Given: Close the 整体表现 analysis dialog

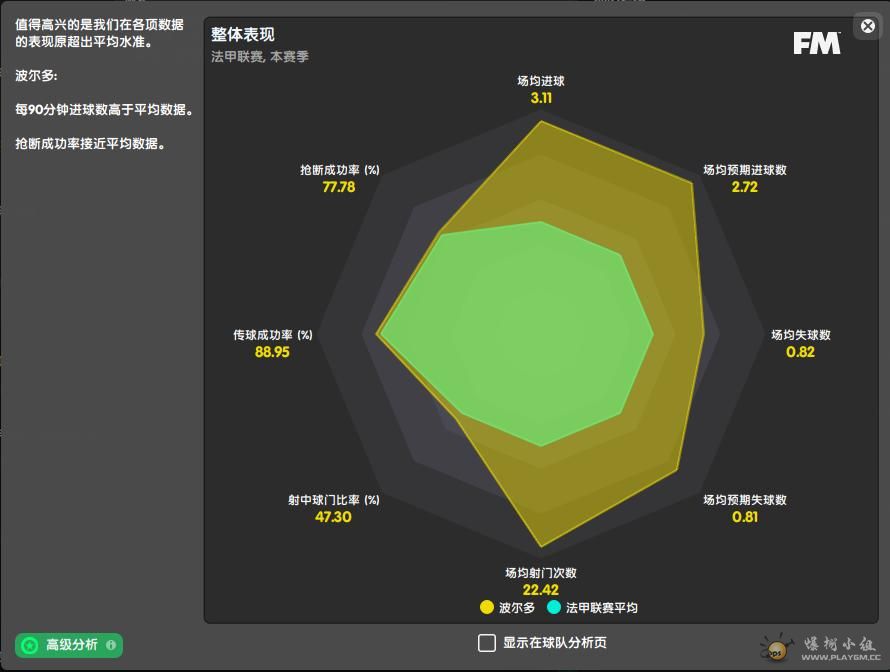Looking at the screenshot, I should (x=867, y=27).
